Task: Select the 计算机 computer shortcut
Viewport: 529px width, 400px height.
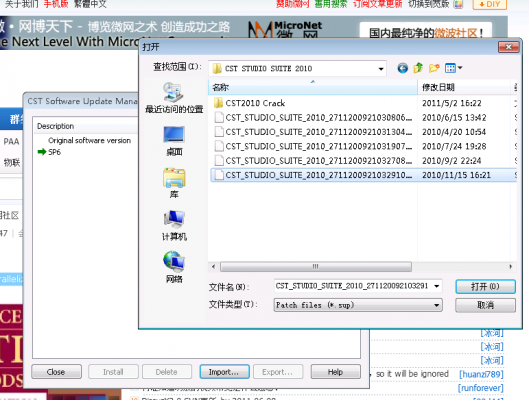Action: pos(174,225)
